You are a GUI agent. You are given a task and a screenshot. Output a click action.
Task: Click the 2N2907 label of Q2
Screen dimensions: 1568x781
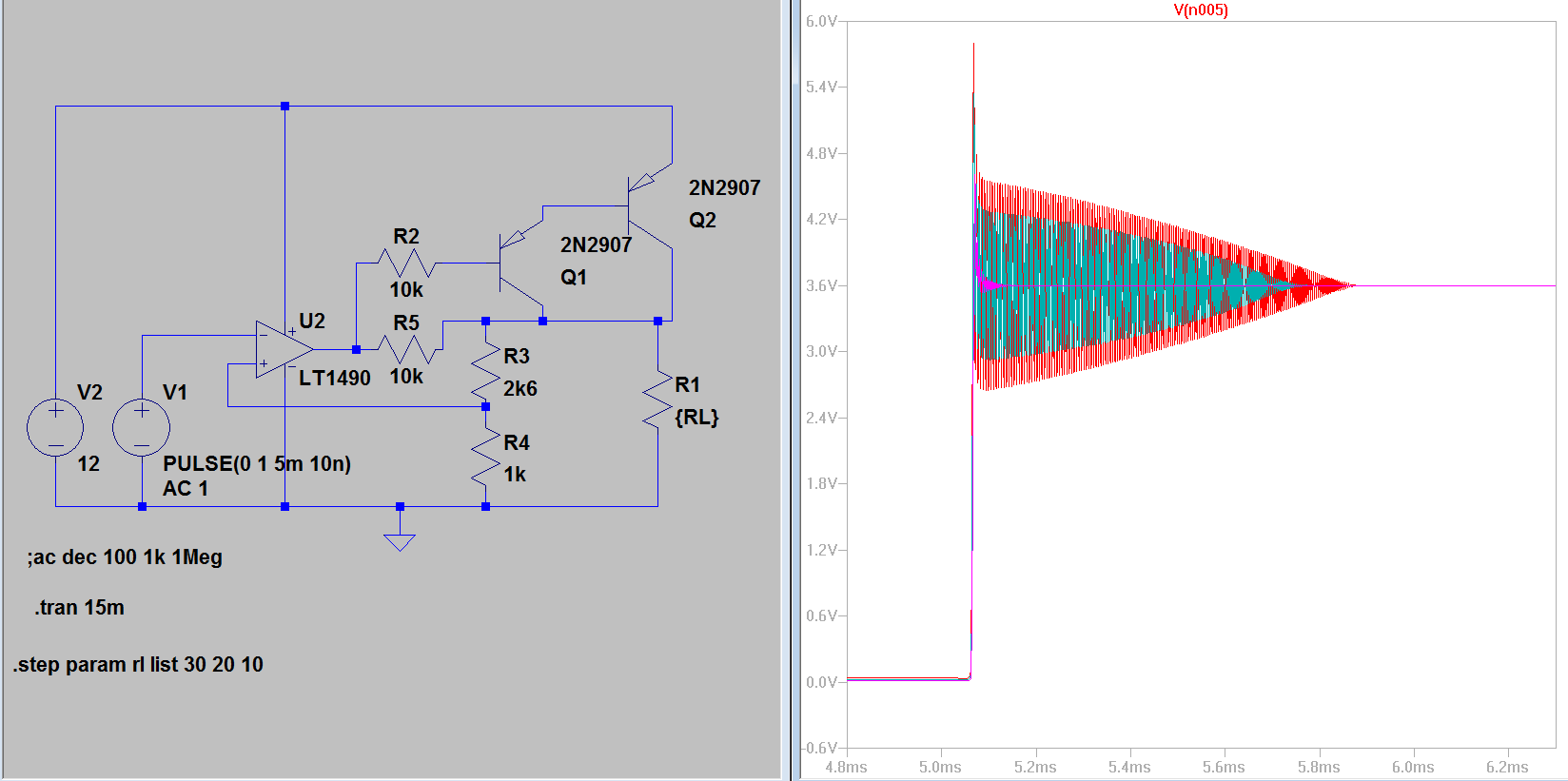pyautogui.click(x=725, y=188)
